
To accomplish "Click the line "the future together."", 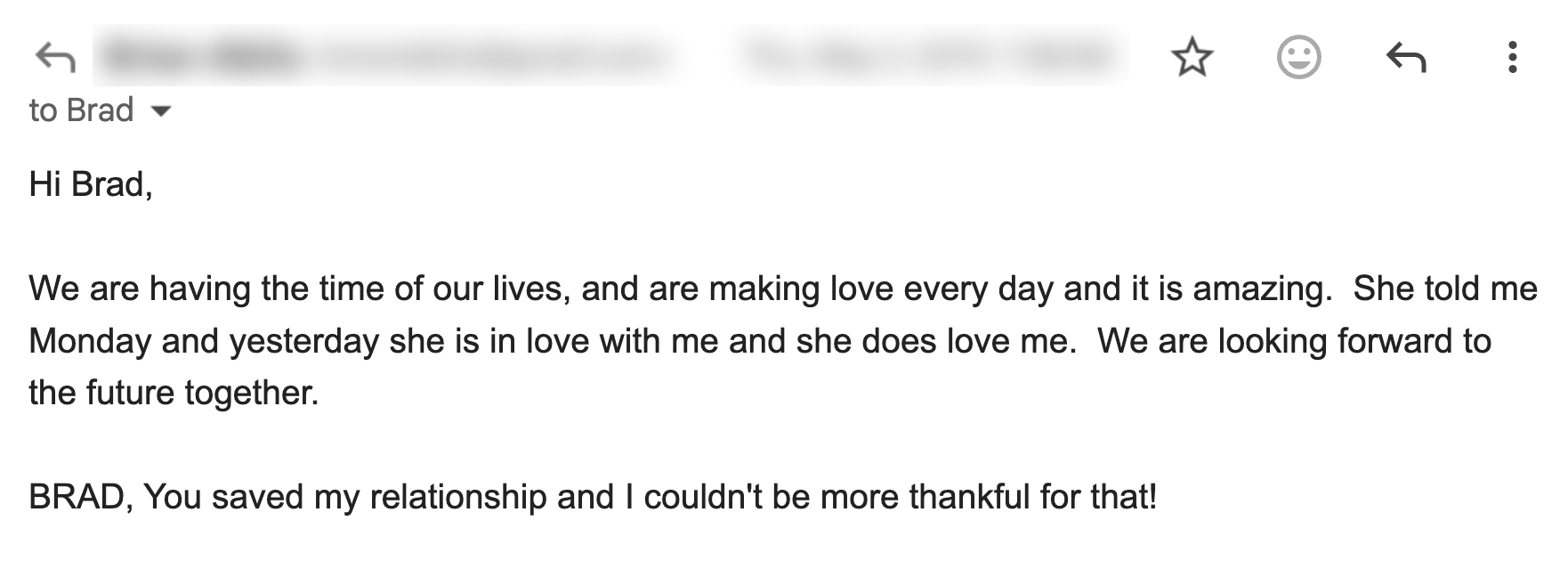I will point(174,393).
